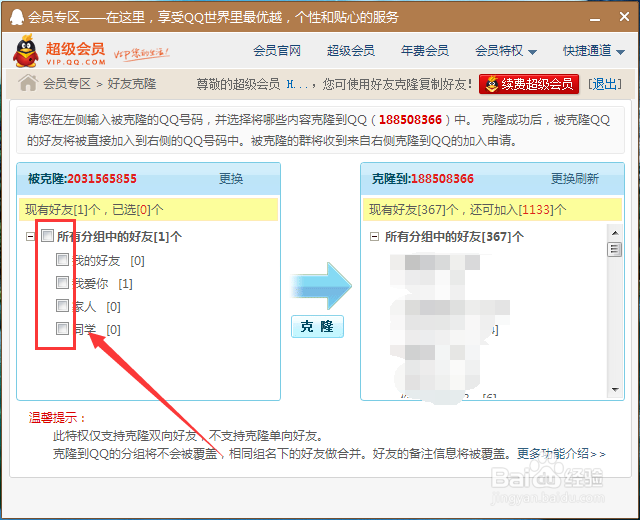Click the home icon in breadcrumb
Screen dimensions: 640x520
[28, 83]
